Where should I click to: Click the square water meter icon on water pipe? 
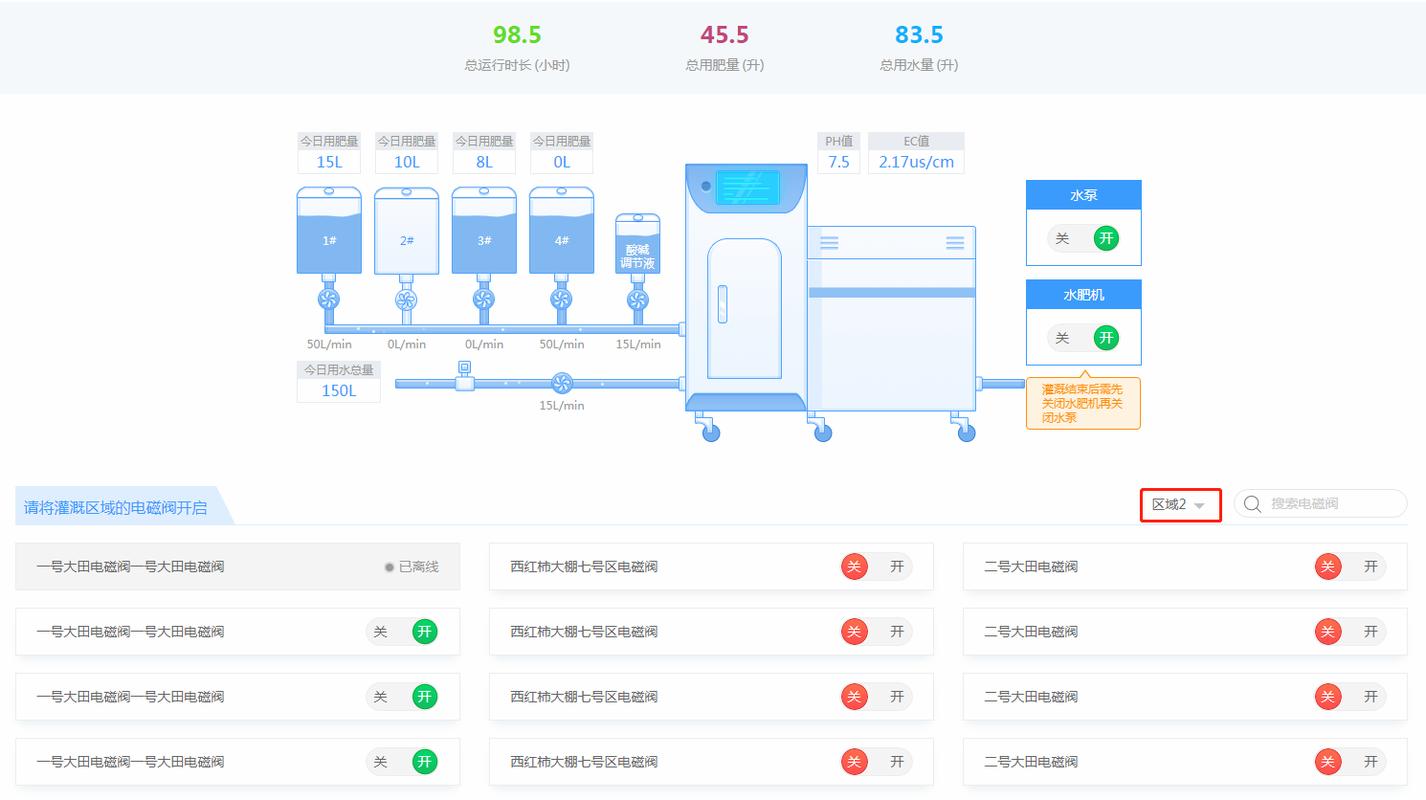pyautogui.click(x=464, y=377)
